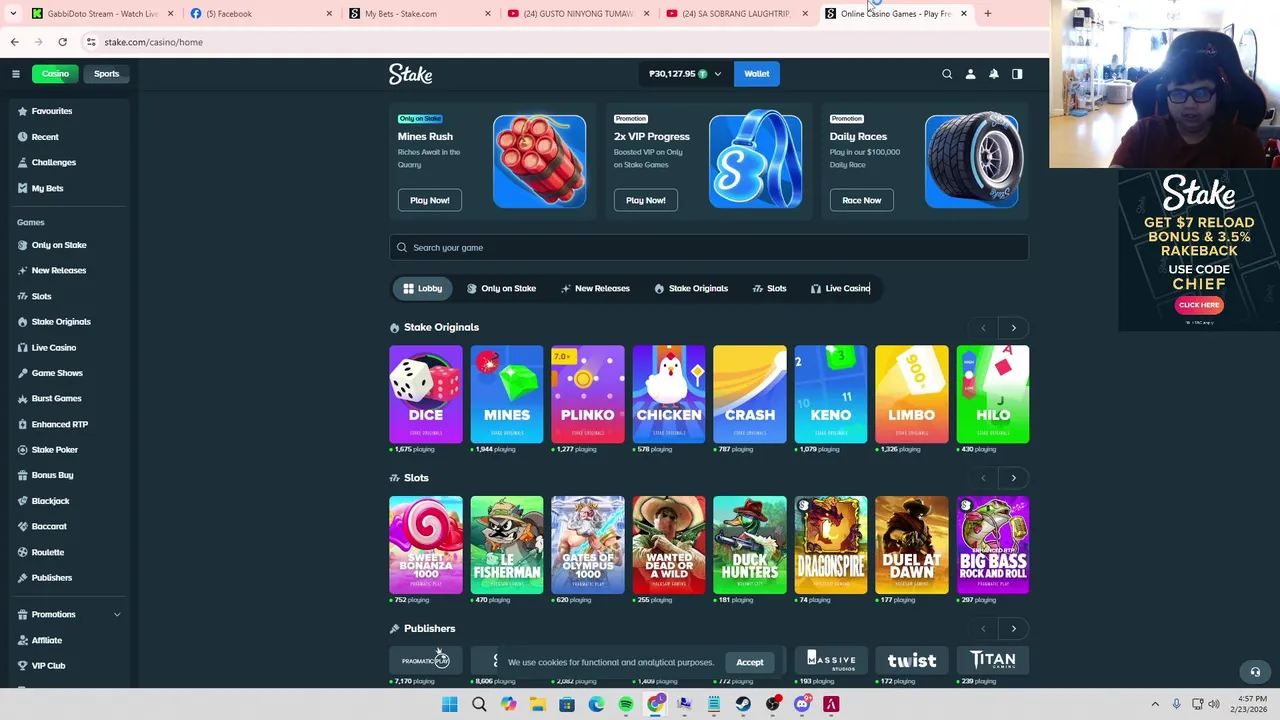This screenshot has height=720, width=1280.
Task: Open the Sweet Bonanza 1000 slot
Action: (x=426, y=545)
